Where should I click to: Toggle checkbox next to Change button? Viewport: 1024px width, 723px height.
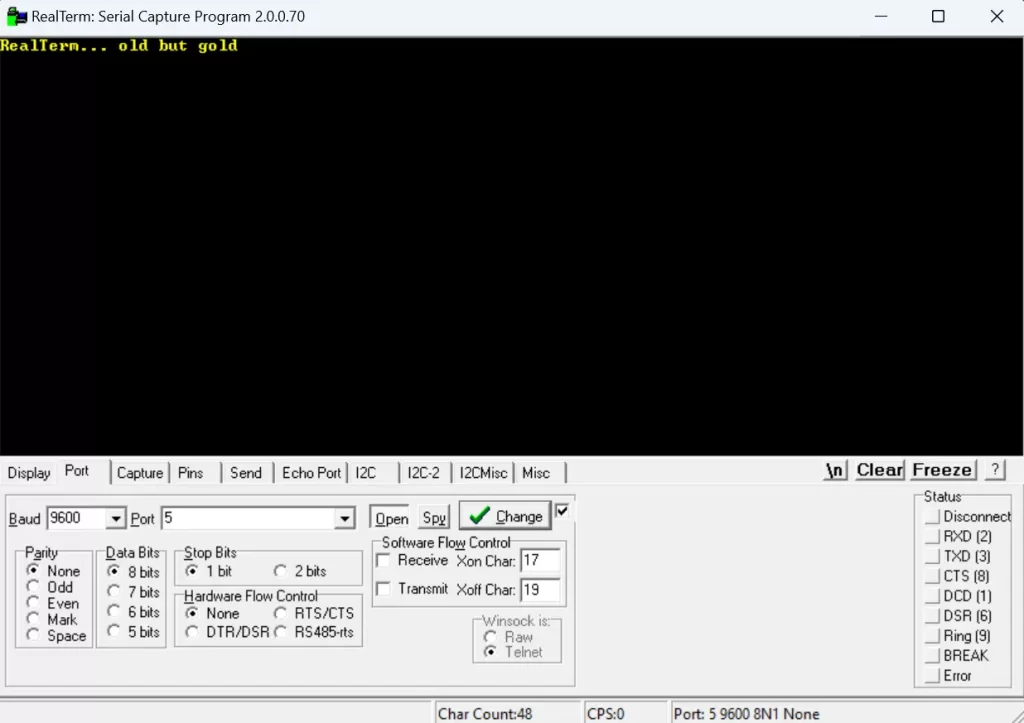[562, 511]
